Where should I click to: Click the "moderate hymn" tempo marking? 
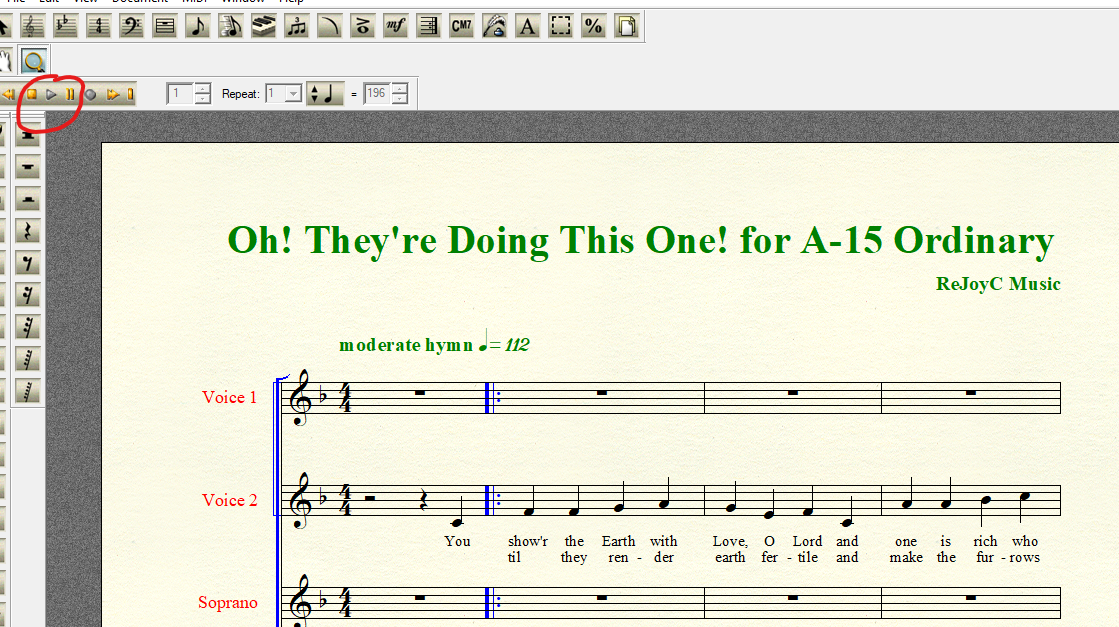[406, 345]
